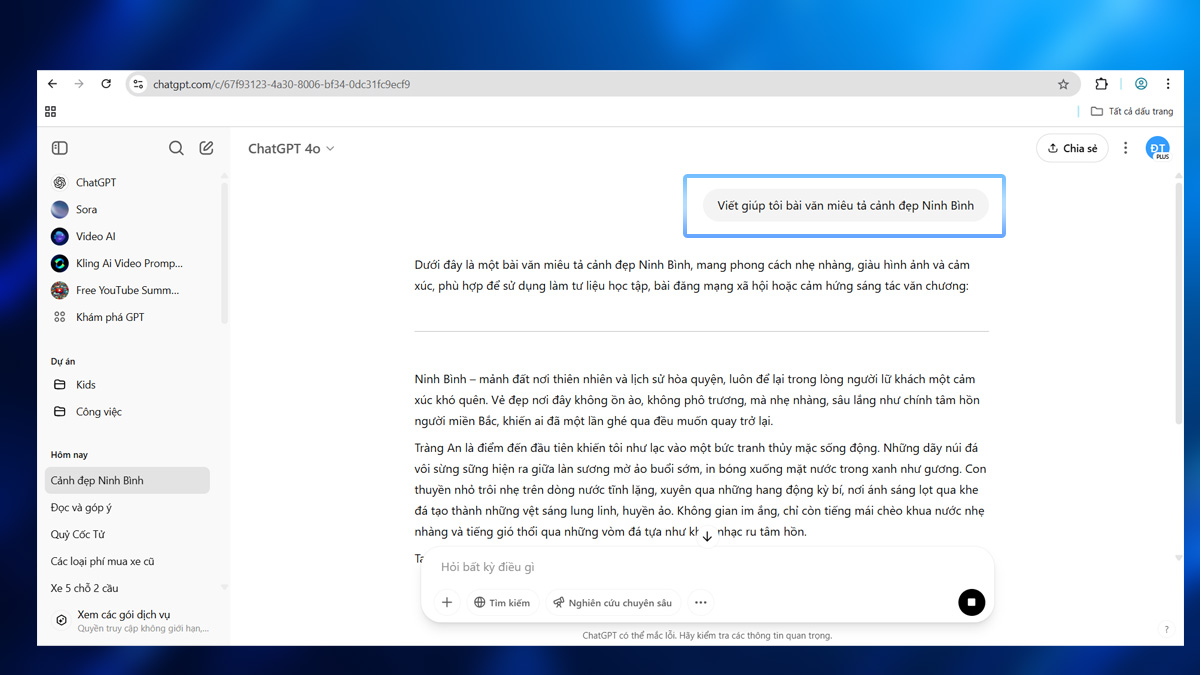Viewport: 1200px width, 675px height.
Task: Open the three-dot more tools in composer
Action: click(700, 603)
